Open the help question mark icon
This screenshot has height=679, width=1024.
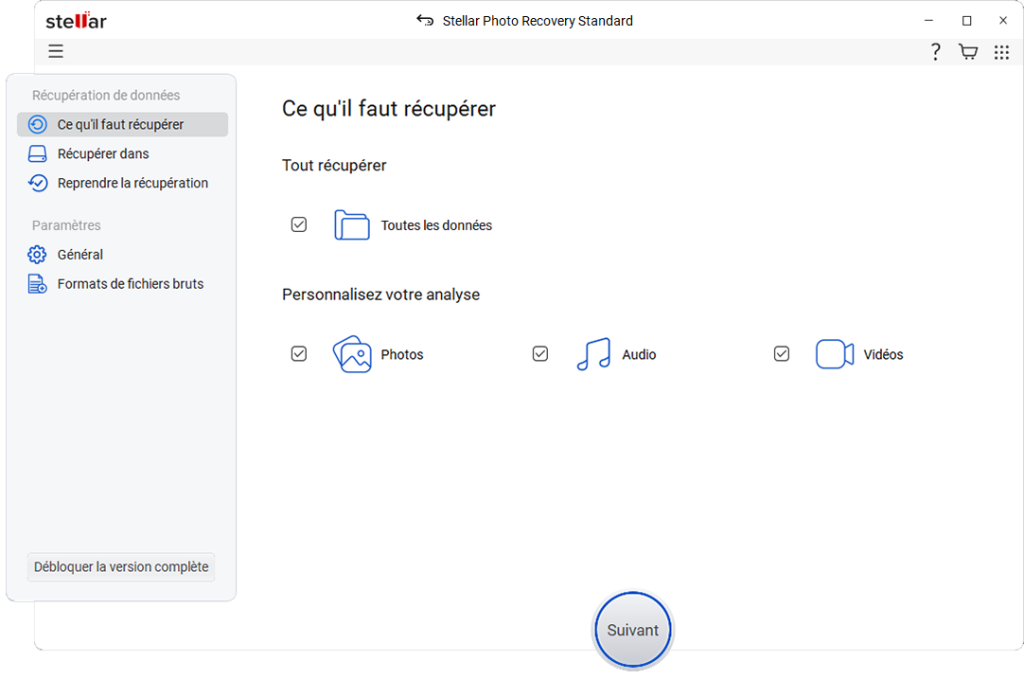point(935,52)
